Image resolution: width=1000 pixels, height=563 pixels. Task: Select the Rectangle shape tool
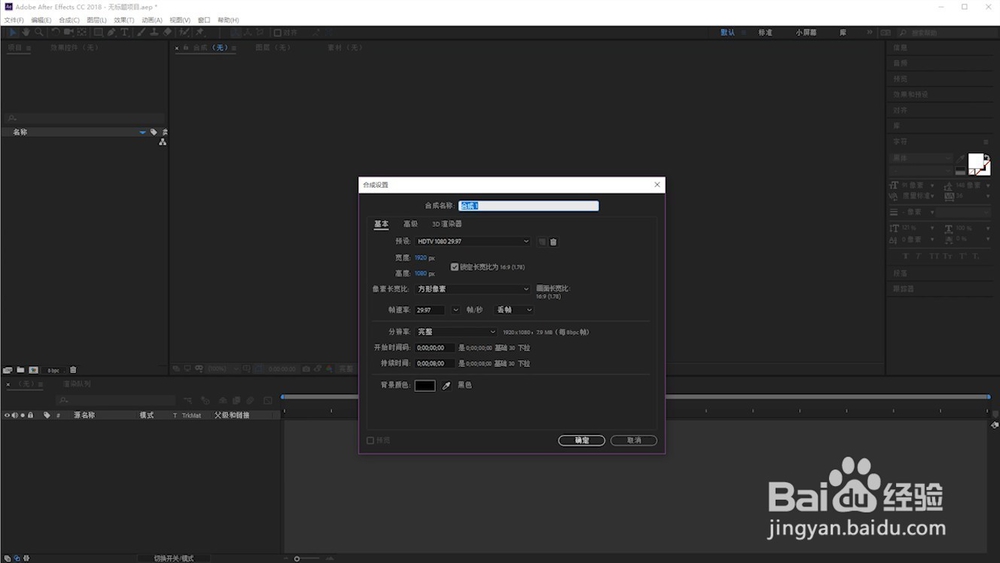(98, 32)
